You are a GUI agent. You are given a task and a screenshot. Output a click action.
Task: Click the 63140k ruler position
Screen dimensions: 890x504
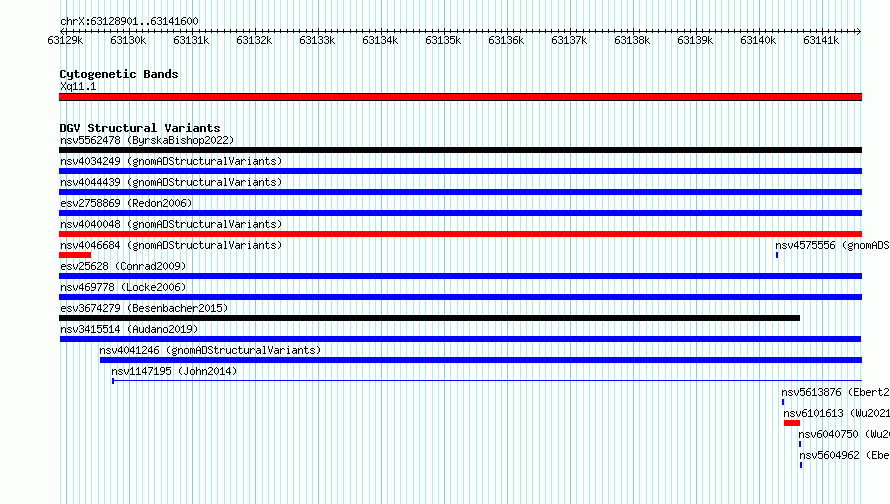(758, 40)
